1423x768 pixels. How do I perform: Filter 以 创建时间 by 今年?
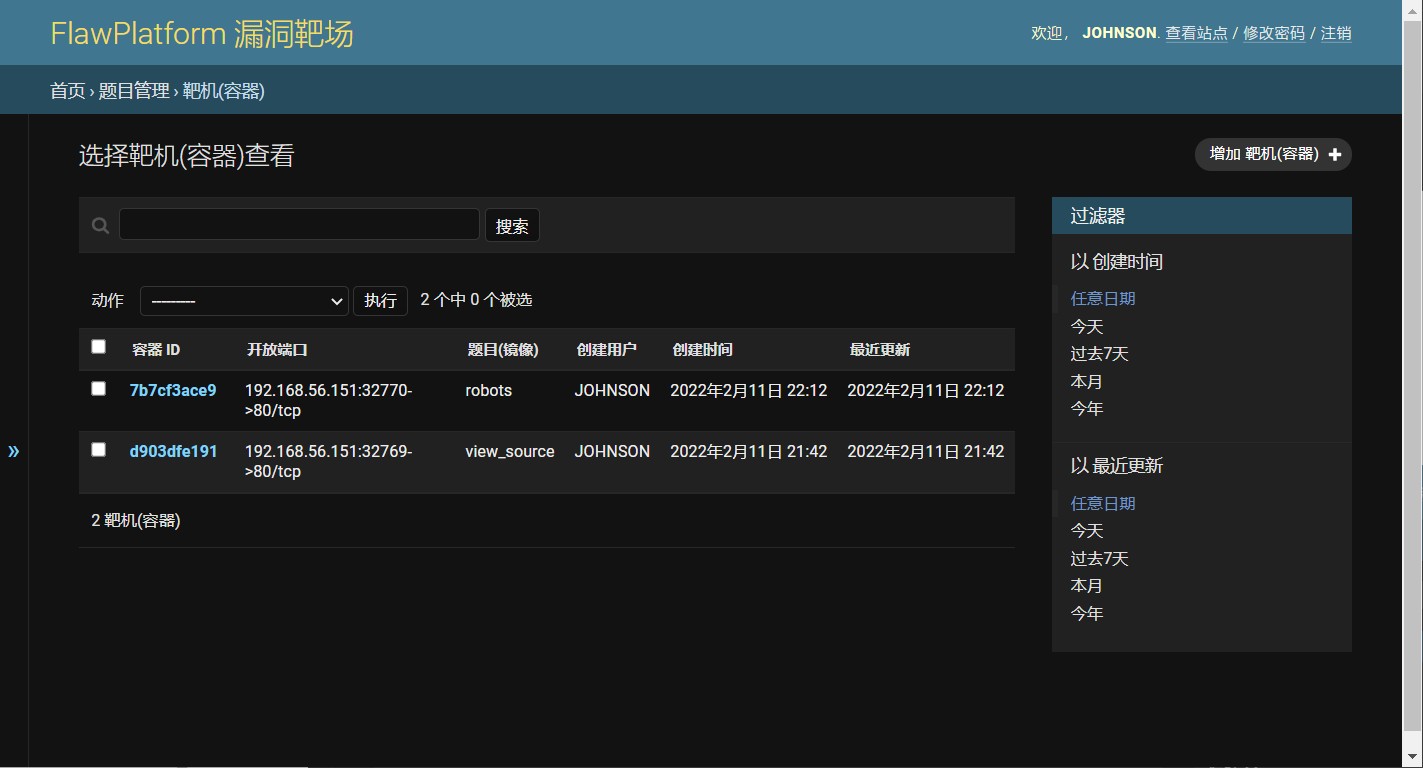1087,408
